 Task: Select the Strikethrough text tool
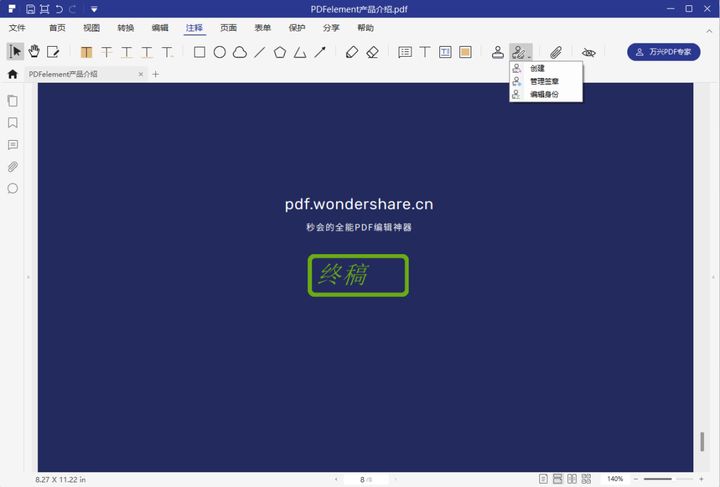pyautogui.click(x=107, y=52)
